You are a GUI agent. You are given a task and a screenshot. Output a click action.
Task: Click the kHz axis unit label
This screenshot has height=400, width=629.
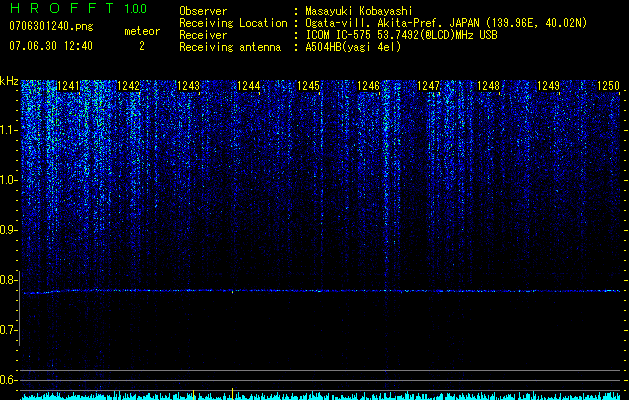tap(9, 81)
